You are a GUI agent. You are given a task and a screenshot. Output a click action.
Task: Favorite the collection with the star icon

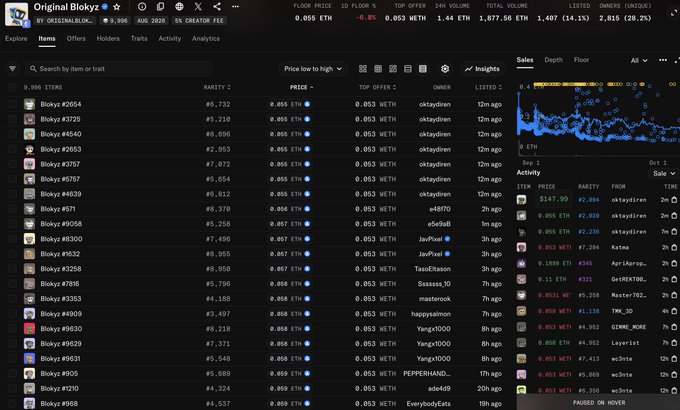pos(117,7)
